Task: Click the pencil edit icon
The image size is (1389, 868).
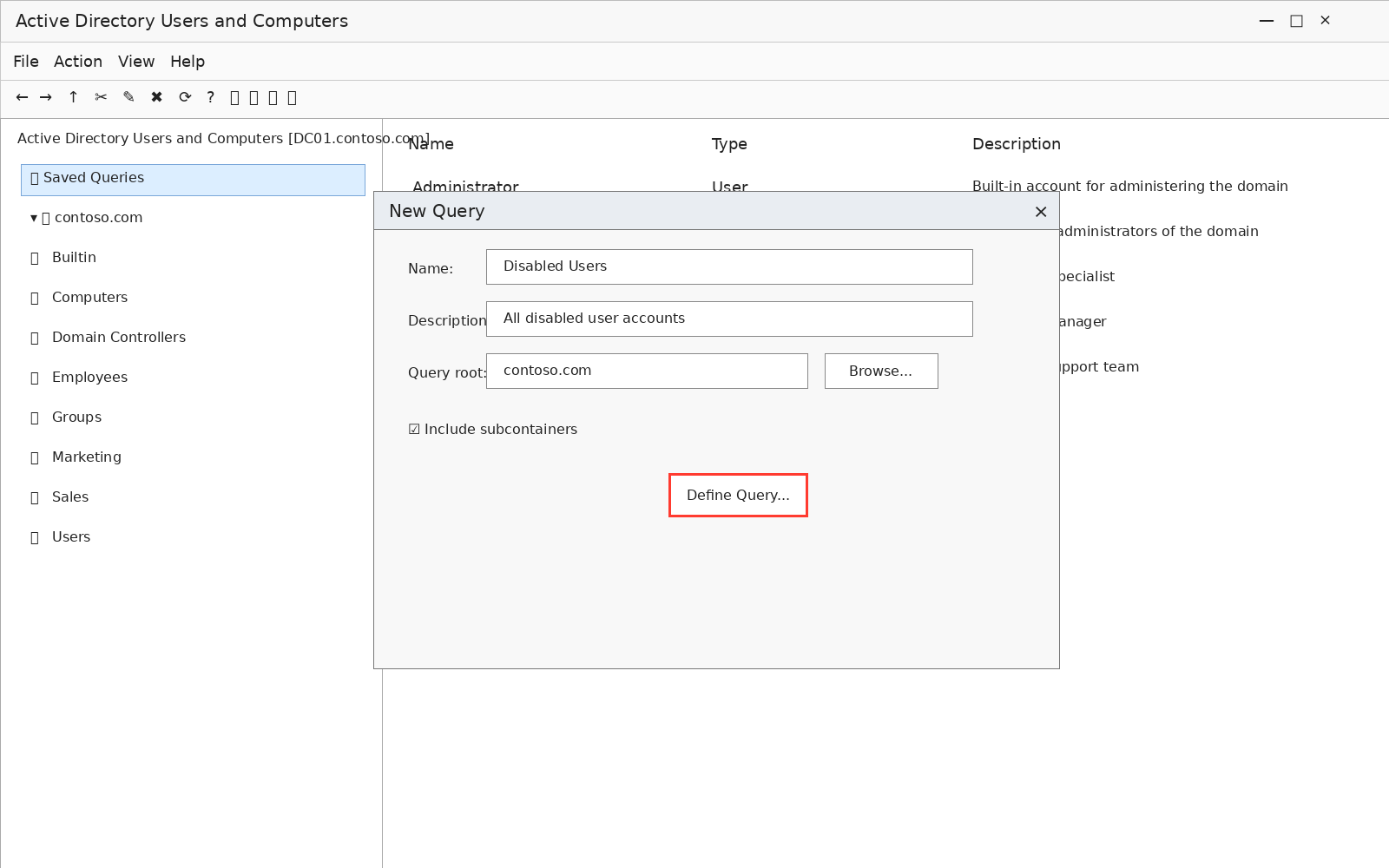Action: [x=129, y=97]
